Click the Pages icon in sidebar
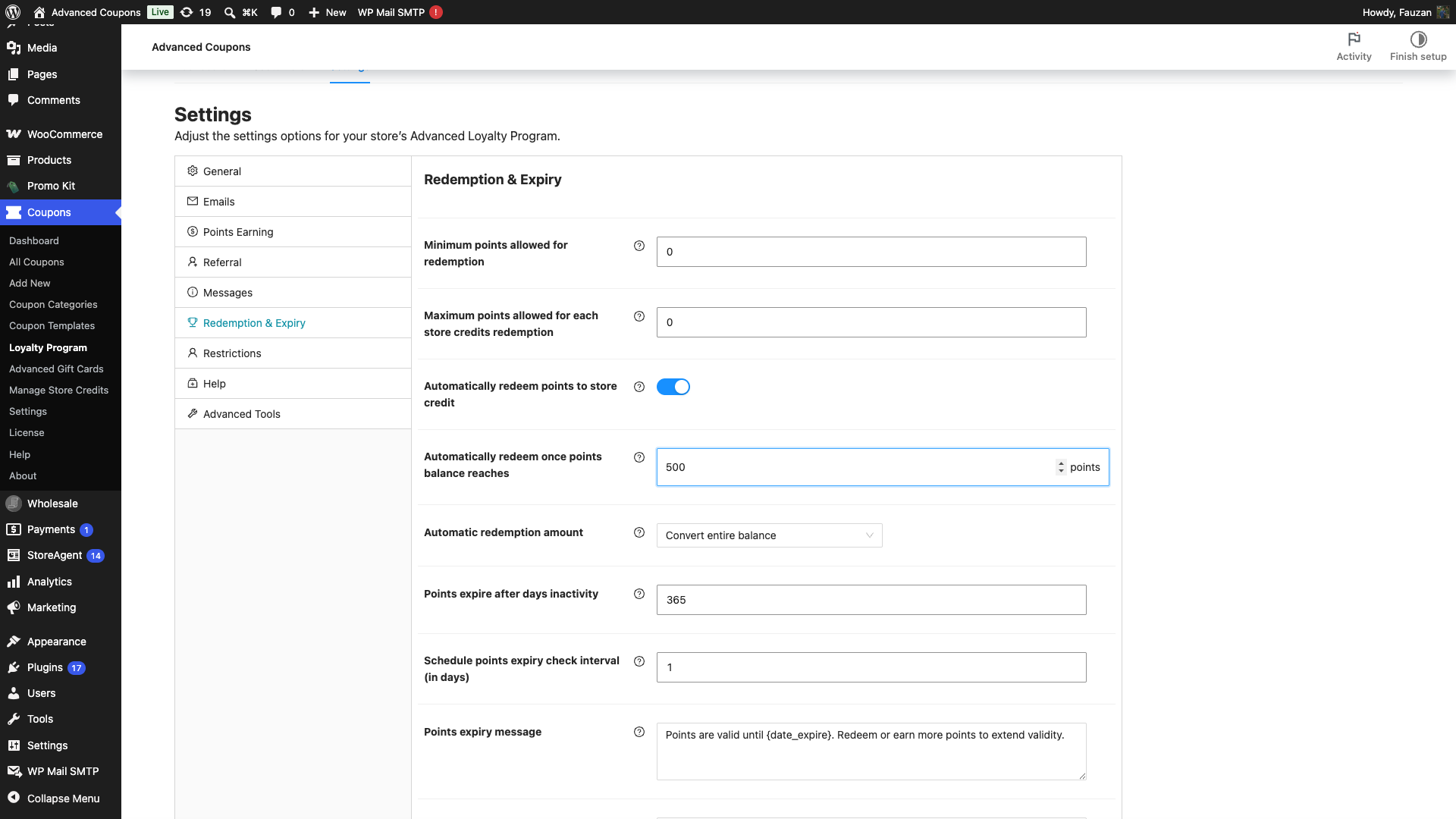Viewport: 1456px width, 819px height. point(14,74)
